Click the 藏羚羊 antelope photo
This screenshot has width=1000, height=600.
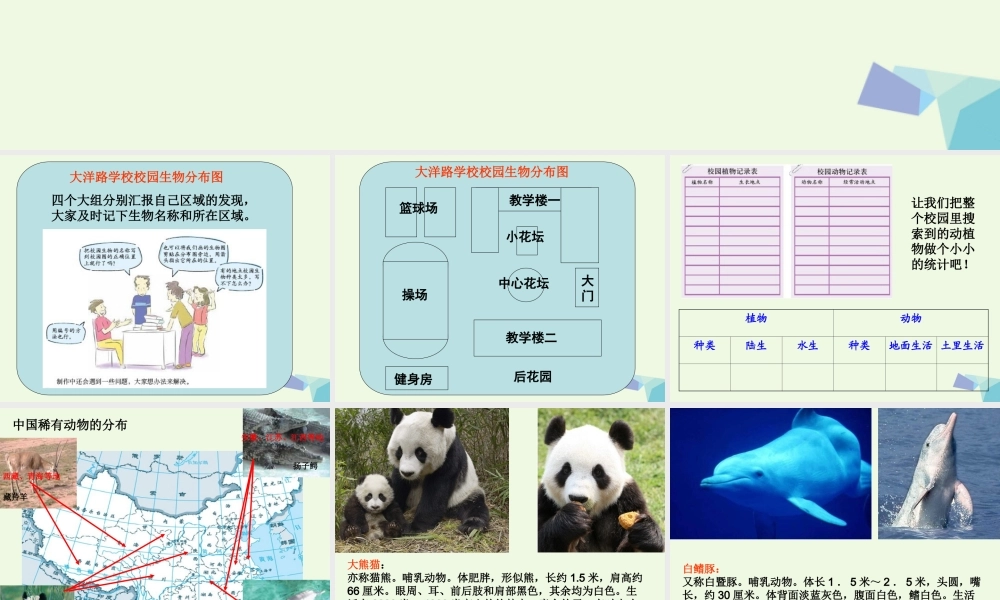[x=38, y=472]
